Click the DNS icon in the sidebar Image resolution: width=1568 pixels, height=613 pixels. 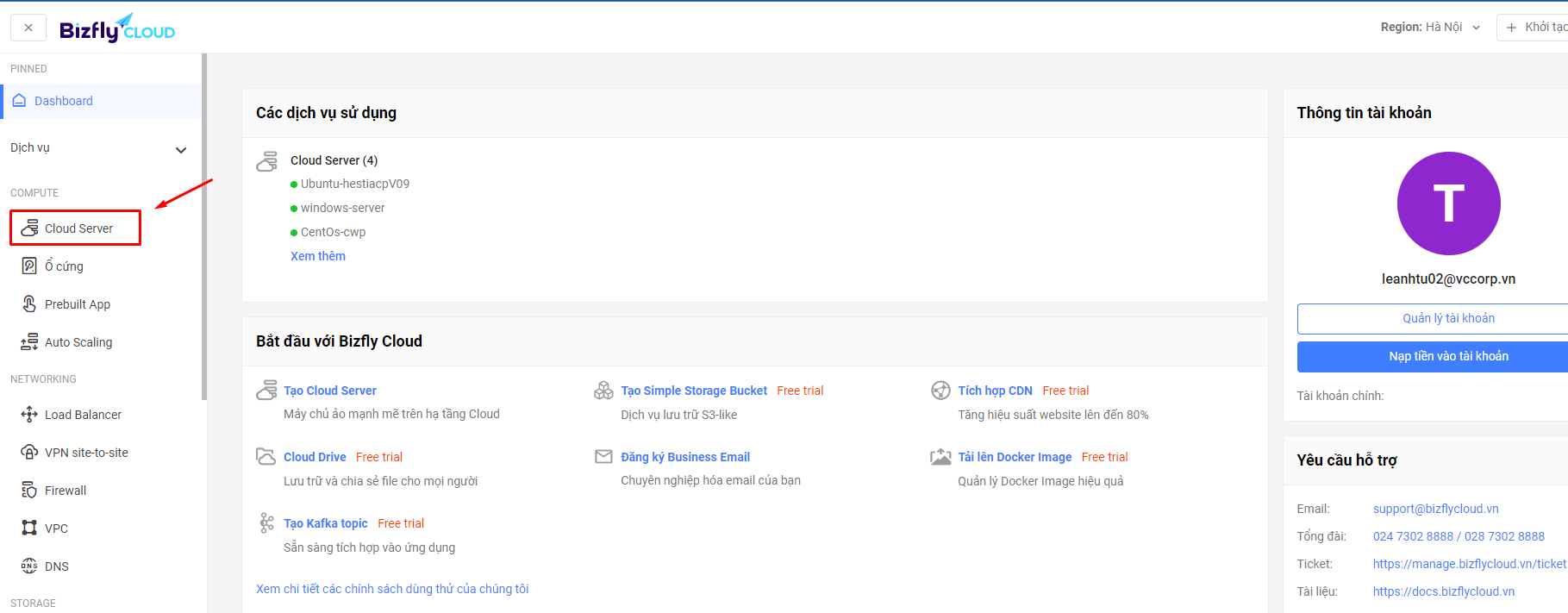pos(29,566)
